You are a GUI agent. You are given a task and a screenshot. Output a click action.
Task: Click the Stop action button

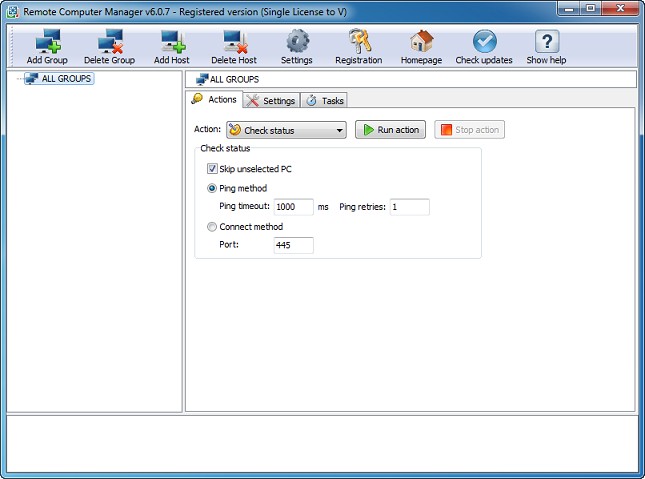coord(469,130)
